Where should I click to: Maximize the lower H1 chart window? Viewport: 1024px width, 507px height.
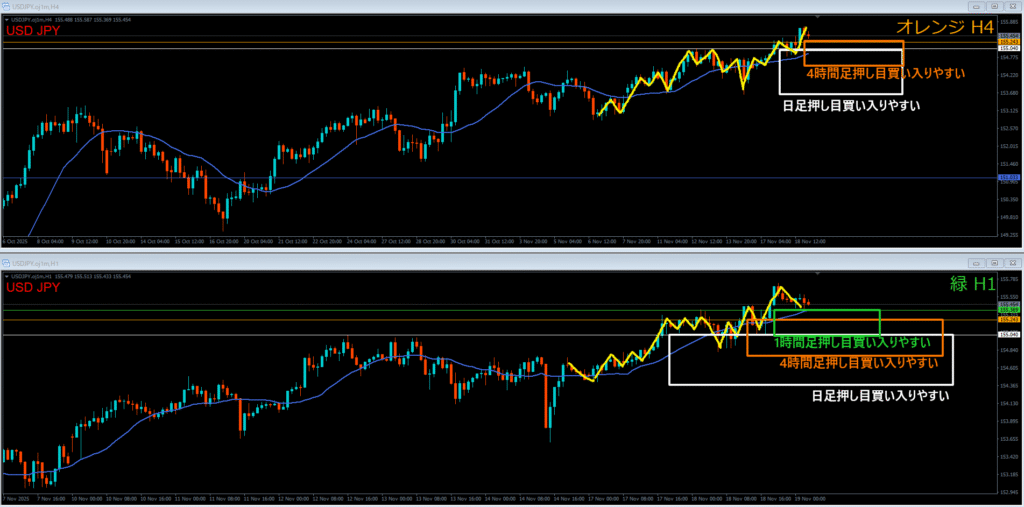pos(993,262)
